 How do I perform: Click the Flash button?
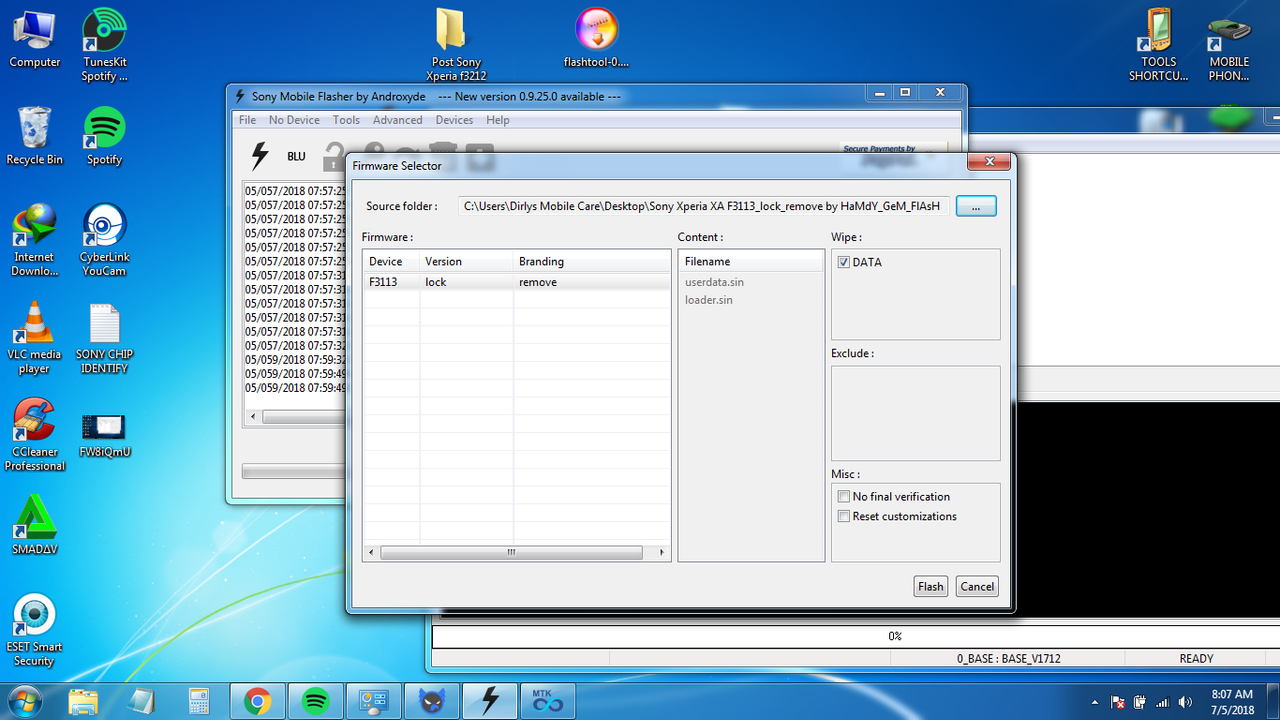click(931, 587)
